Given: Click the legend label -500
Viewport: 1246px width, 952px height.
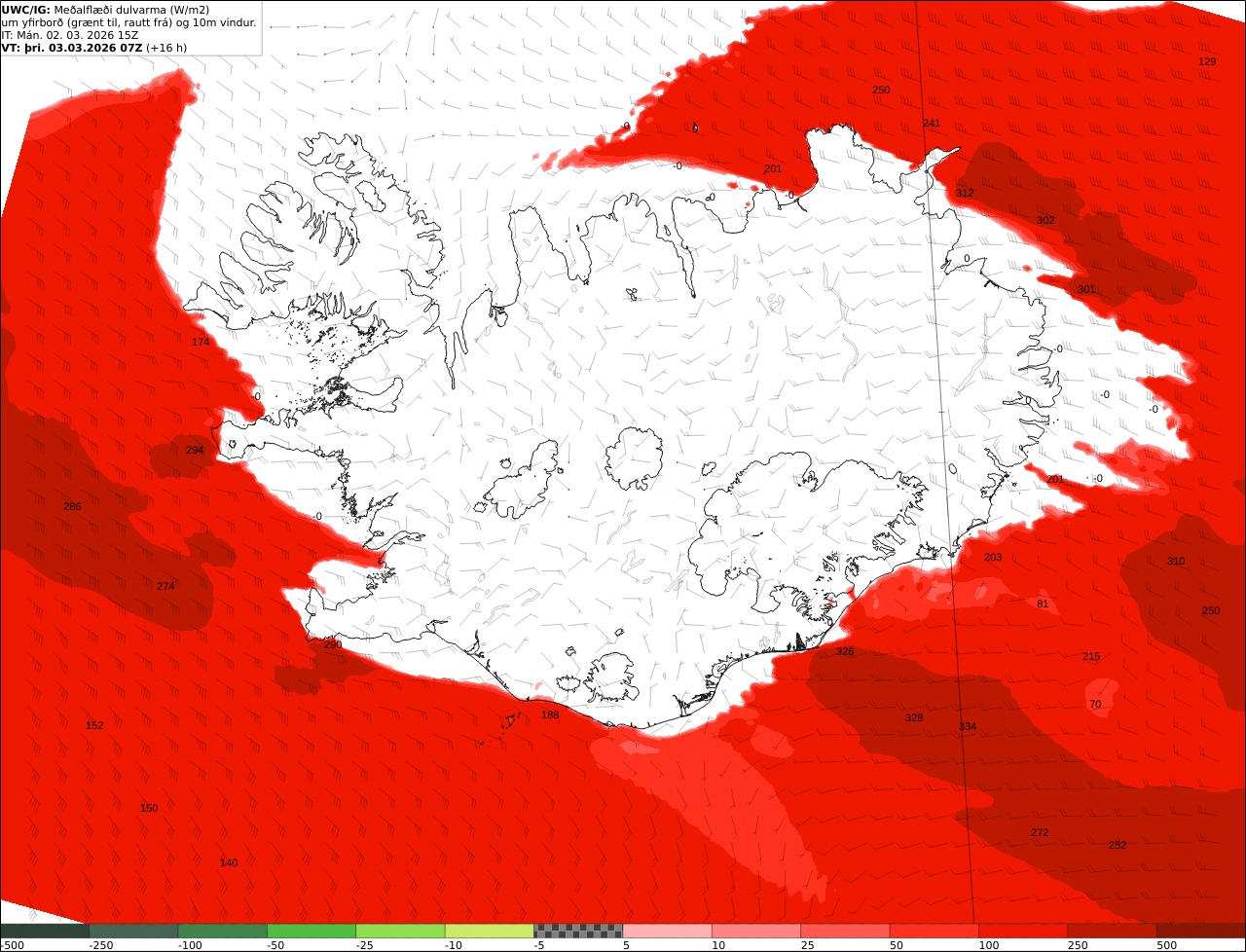Looking at the screenshot, I should point(12,945).
